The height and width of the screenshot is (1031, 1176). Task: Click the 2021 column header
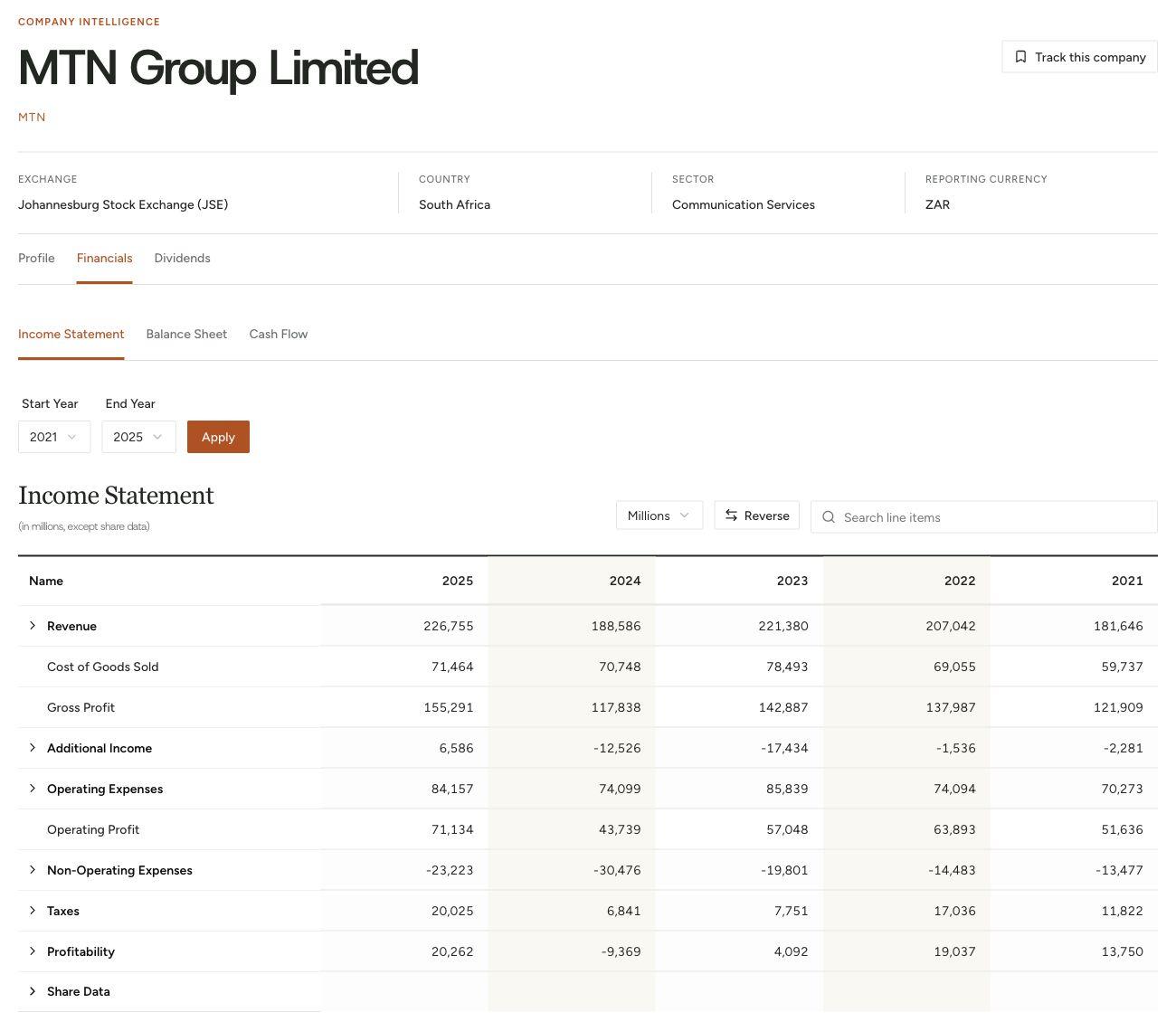pyautogui.click(x=1127, y=581)
